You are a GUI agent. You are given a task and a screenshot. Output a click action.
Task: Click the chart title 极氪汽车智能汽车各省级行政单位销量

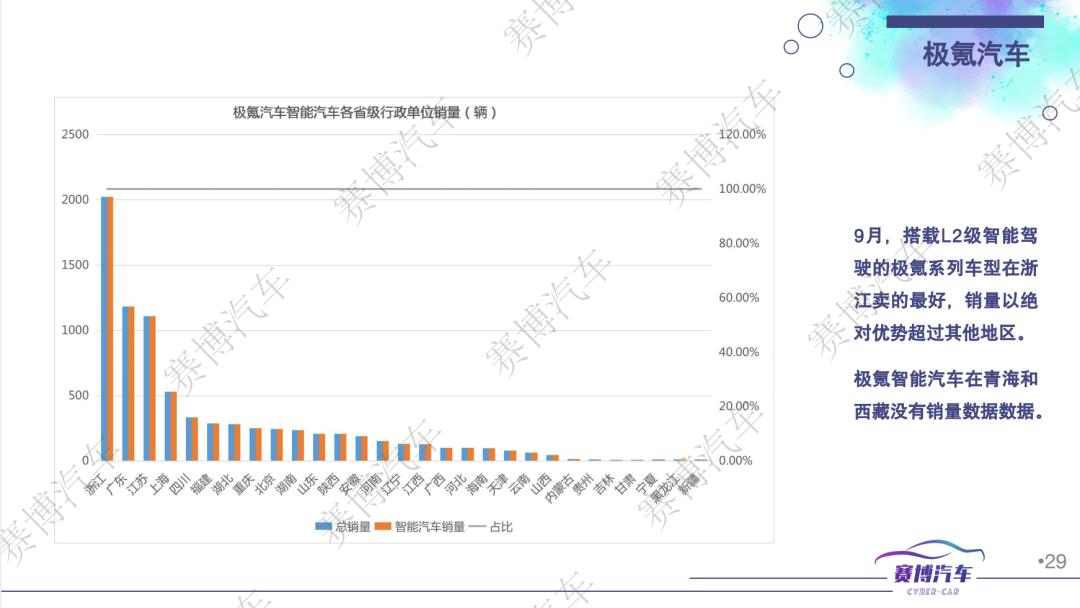[364, 112]
